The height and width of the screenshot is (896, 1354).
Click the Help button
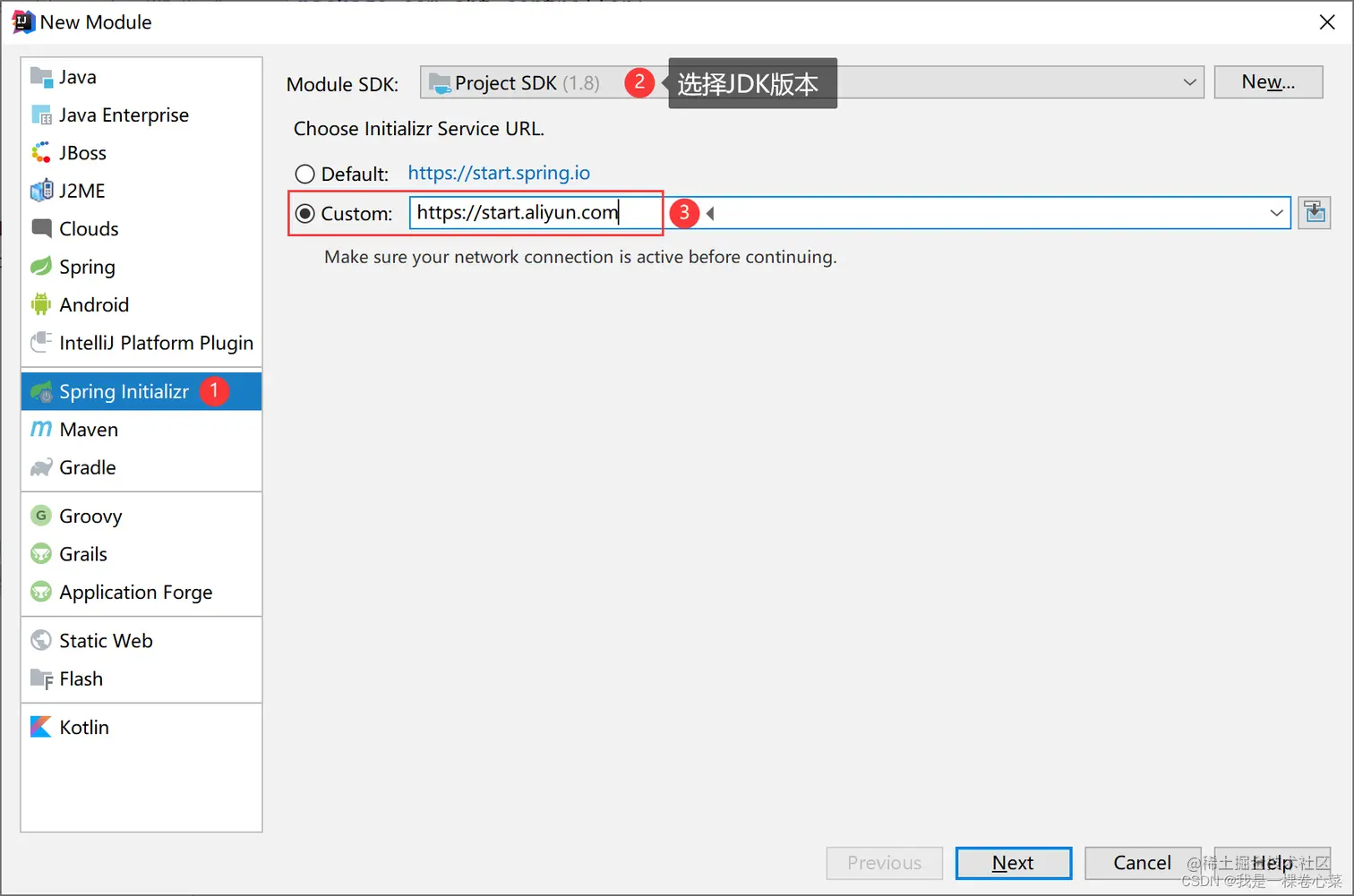(x=1272, y=863)
